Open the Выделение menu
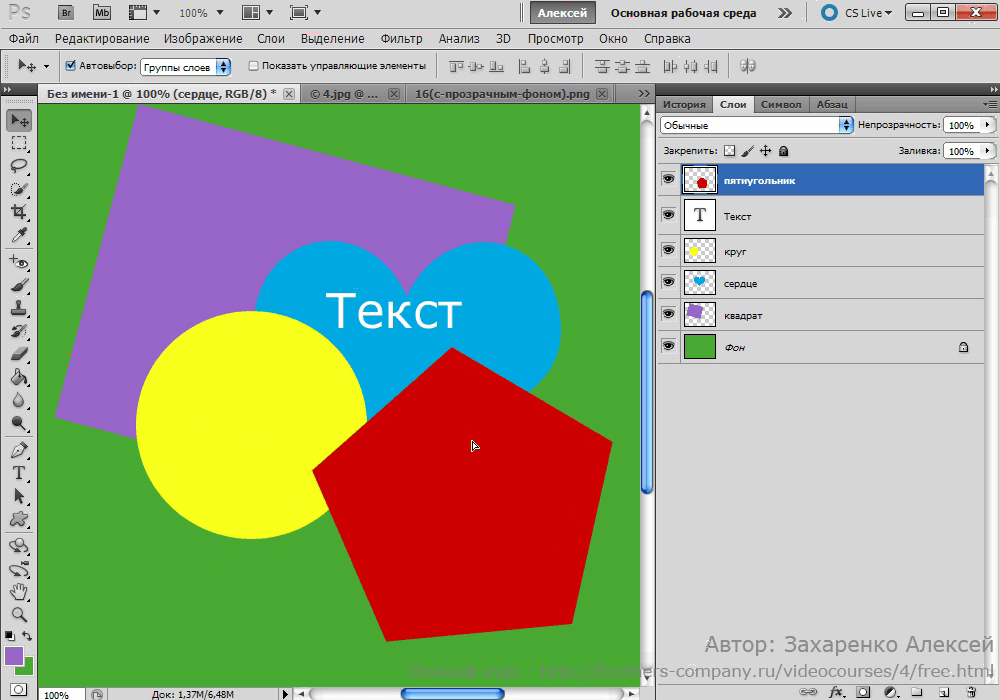The height and width of the screenshot is (700, 1000). (x=332, y=39)
